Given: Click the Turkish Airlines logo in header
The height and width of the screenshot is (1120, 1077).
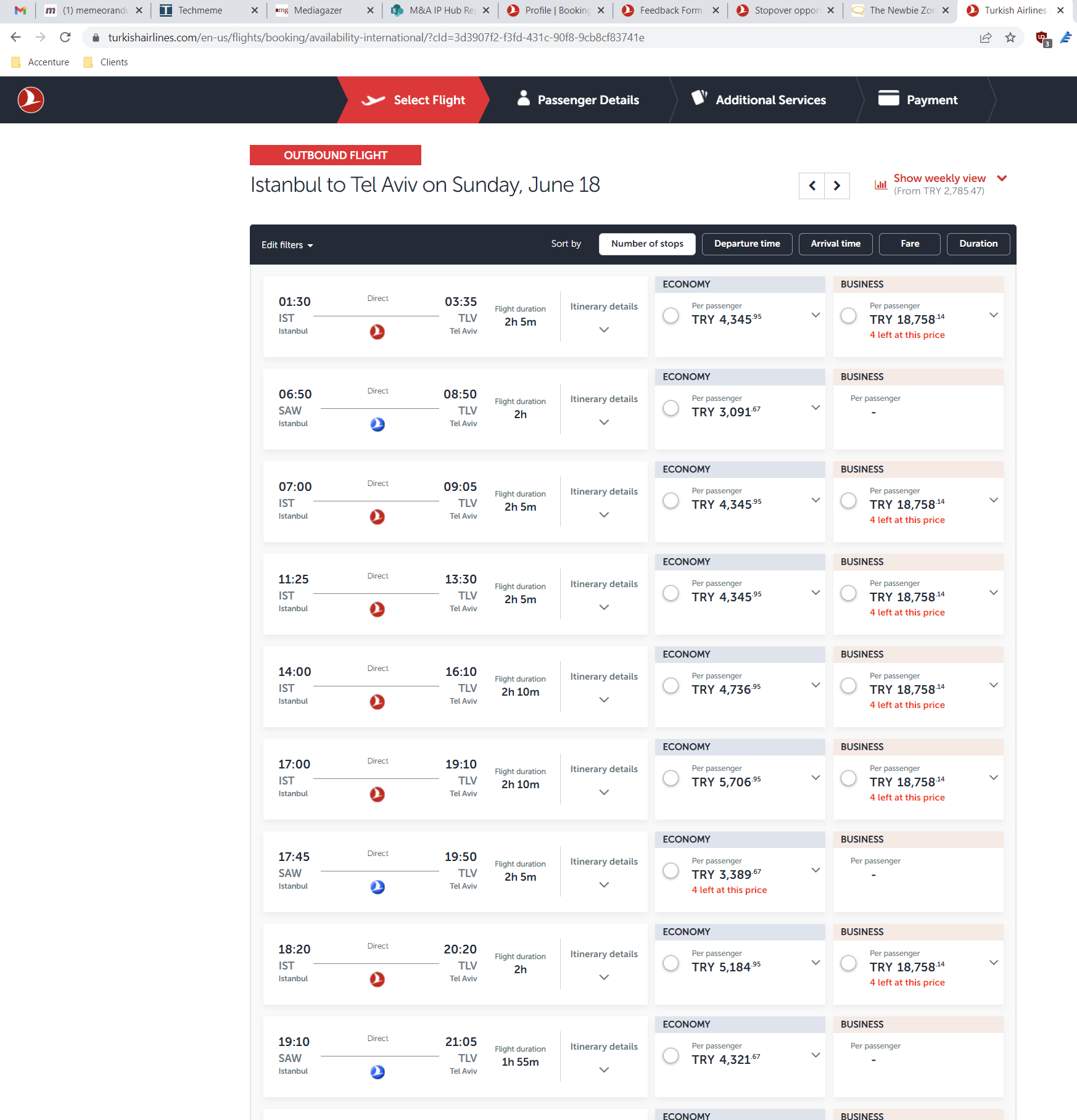Looking at the screenshot, I should (31, 100).
